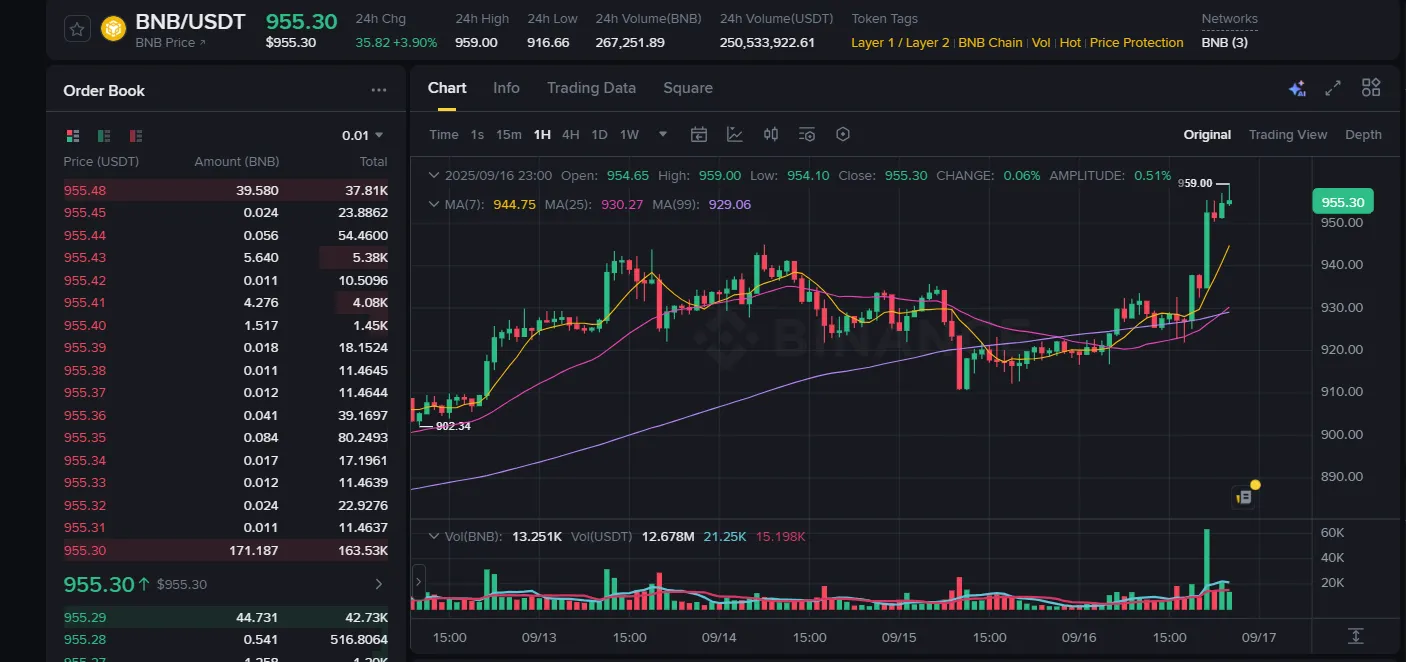Select the 955.48 ask price row
The width and height of the screenshot is (1406, 662).
225,190
